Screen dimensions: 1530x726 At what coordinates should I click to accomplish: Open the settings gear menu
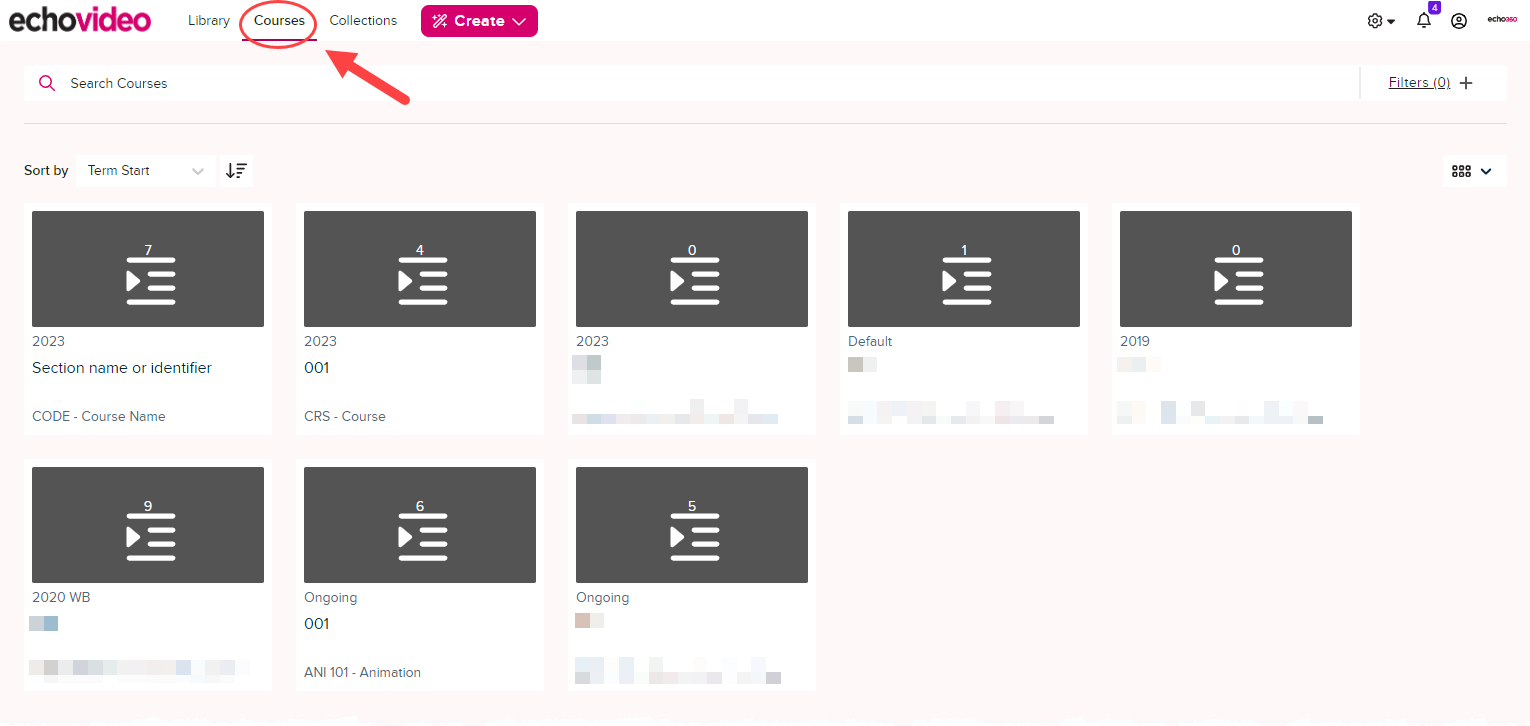[1377, 20]
